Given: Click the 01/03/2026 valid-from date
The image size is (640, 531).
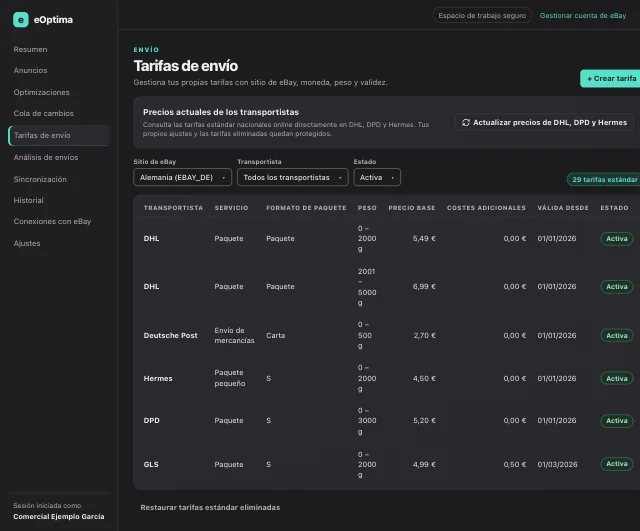Looking at the screenshot, I should [x=557, y=464].
